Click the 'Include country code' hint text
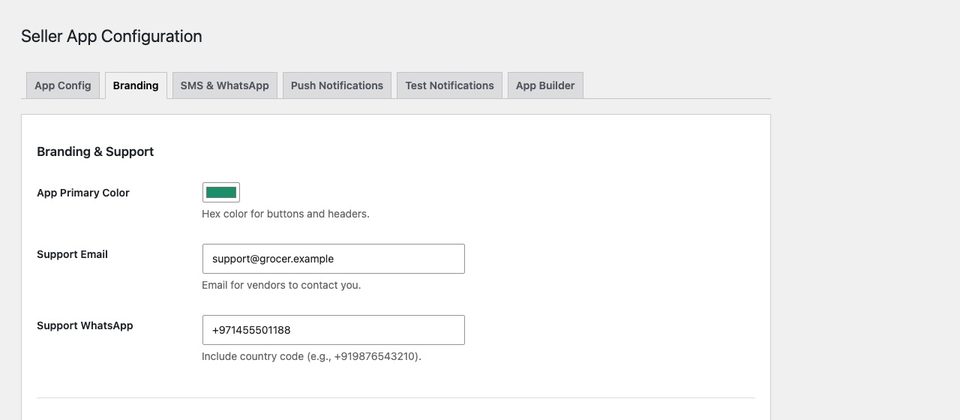The width and height of the screenshot is (960, 420). [x=312, y=356]
